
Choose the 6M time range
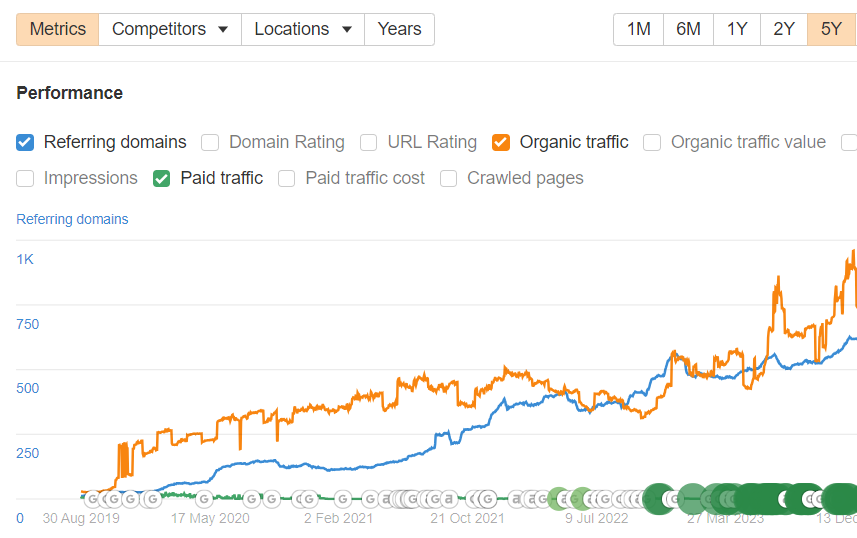click(688, 29)
